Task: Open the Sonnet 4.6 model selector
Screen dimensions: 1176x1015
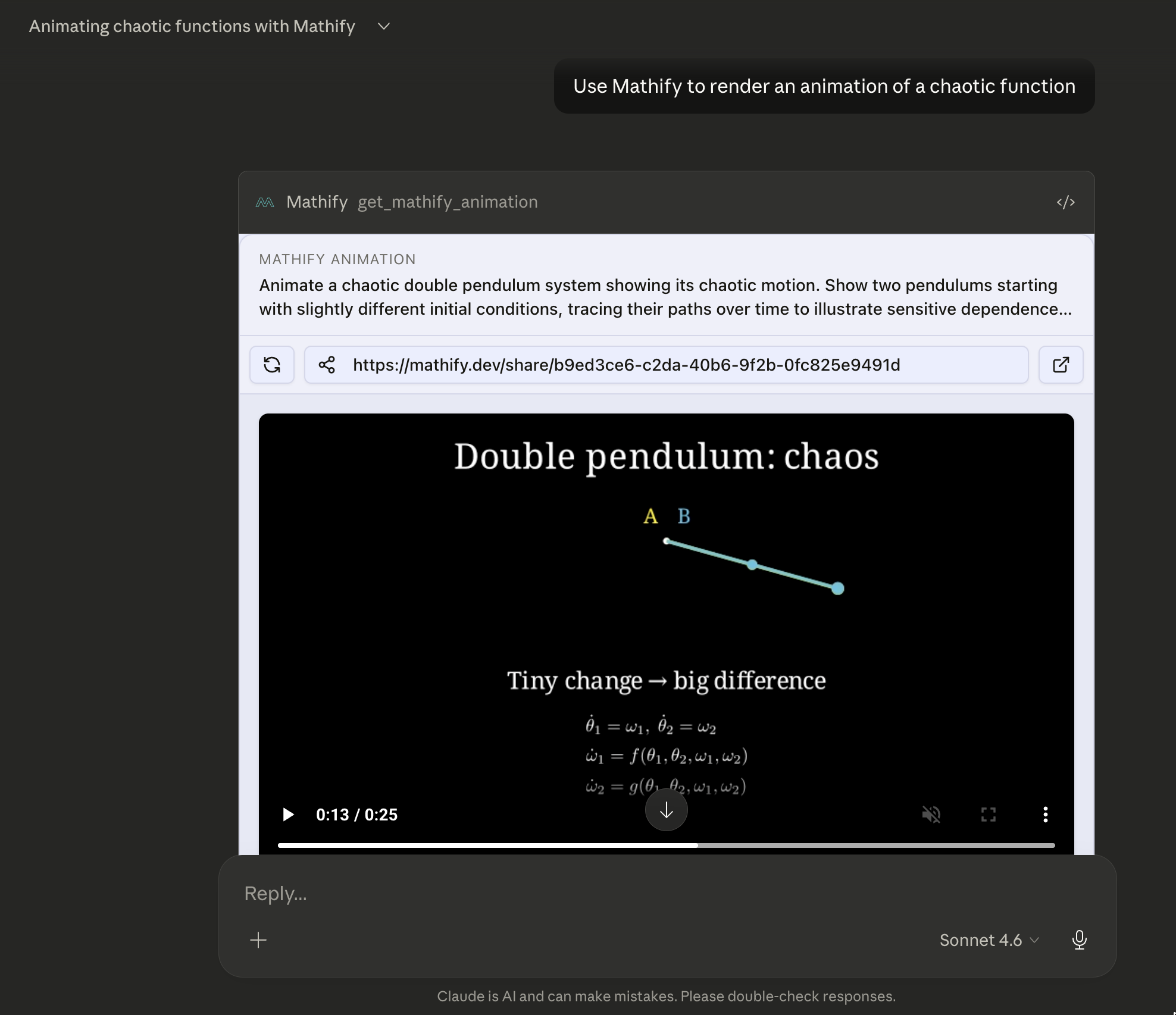Action: click(x=988, y=940)
